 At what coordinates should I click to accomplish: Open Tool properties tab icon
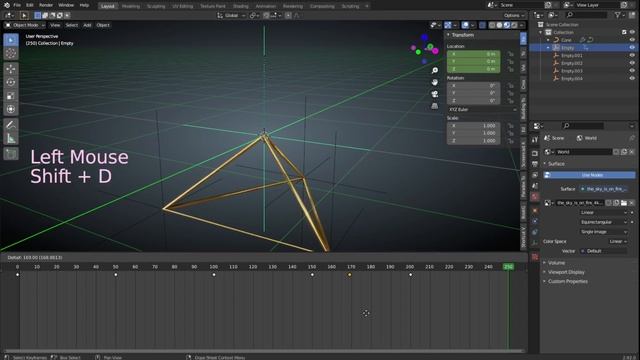tap(535, 140)
